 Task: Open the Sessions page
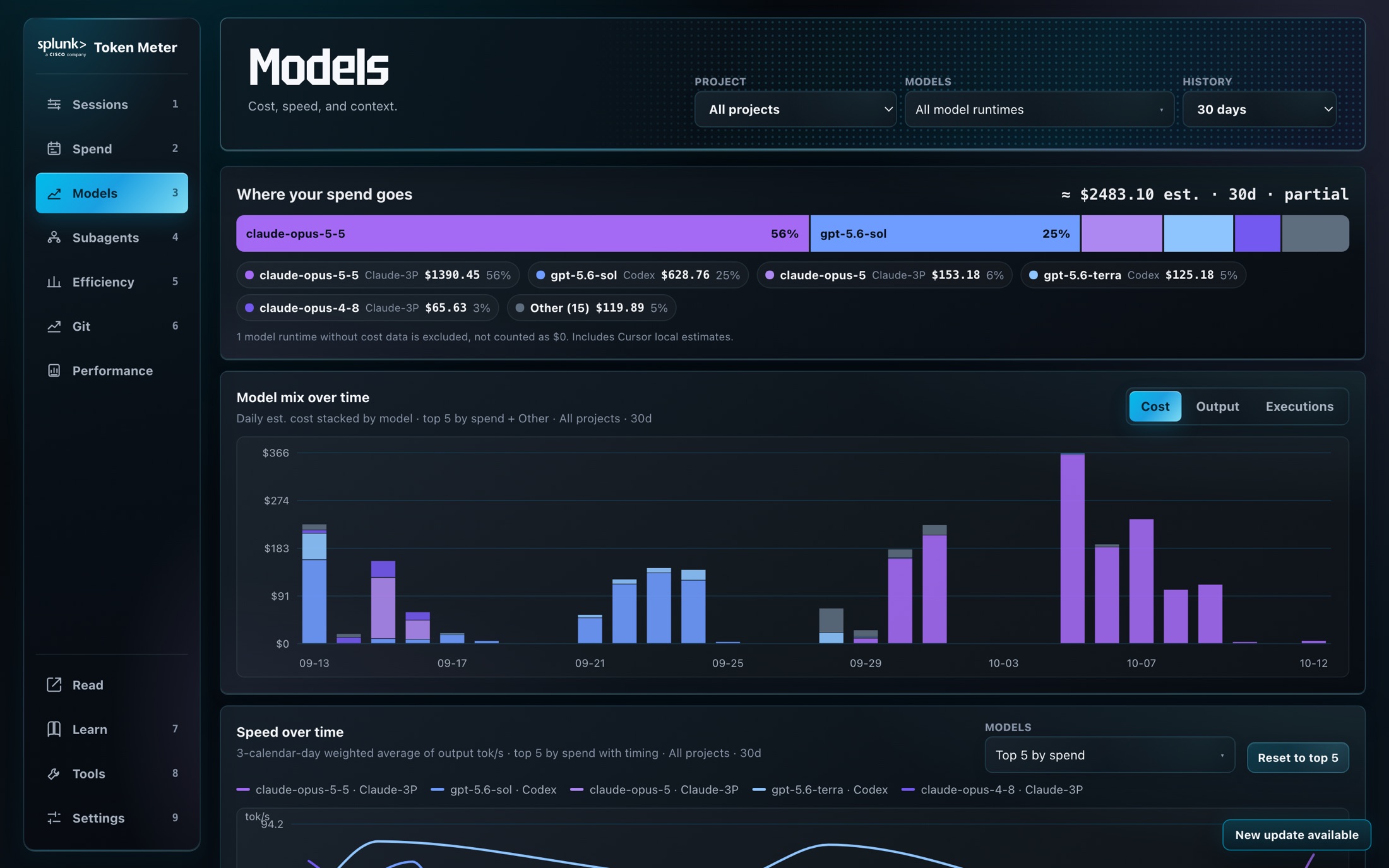112,104
